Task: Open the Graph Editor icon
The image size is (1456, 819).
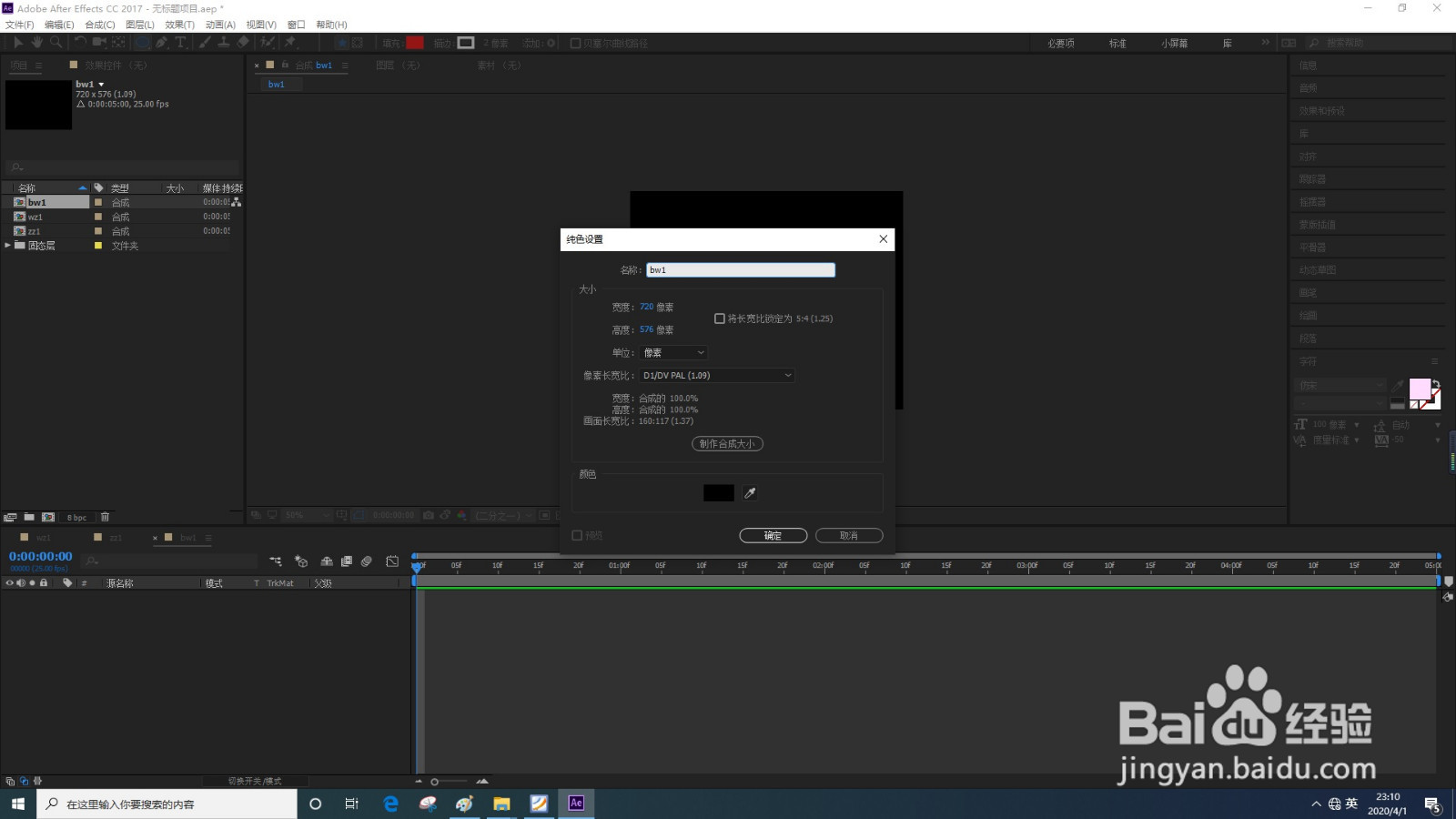Action: point(392,561)
